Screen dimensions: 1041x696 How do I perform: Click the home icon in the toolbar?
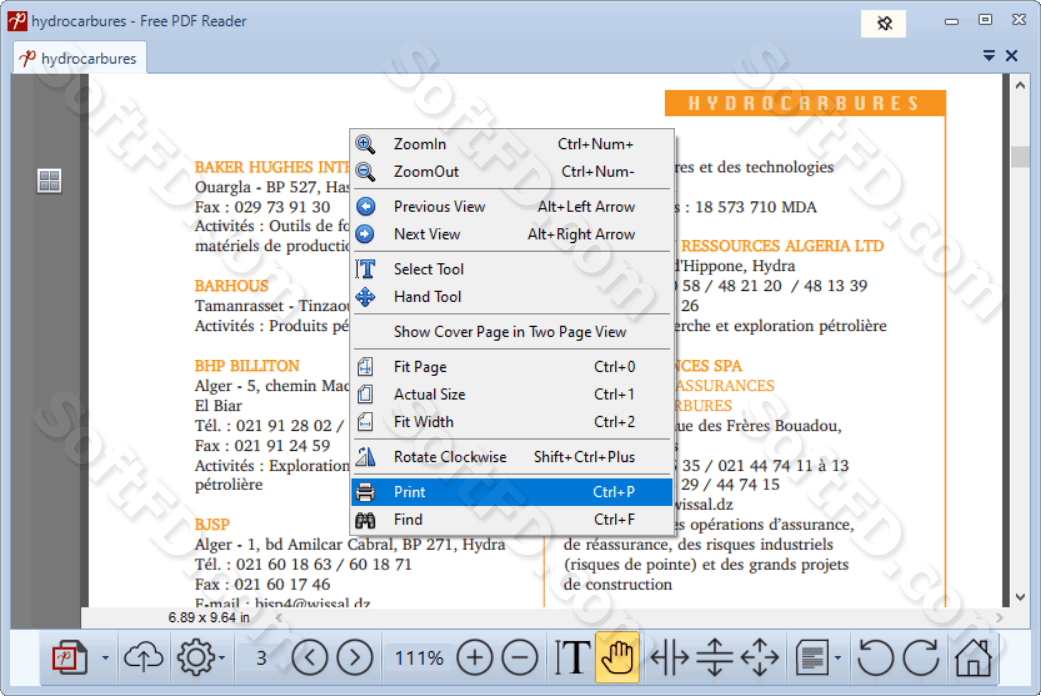973,657
